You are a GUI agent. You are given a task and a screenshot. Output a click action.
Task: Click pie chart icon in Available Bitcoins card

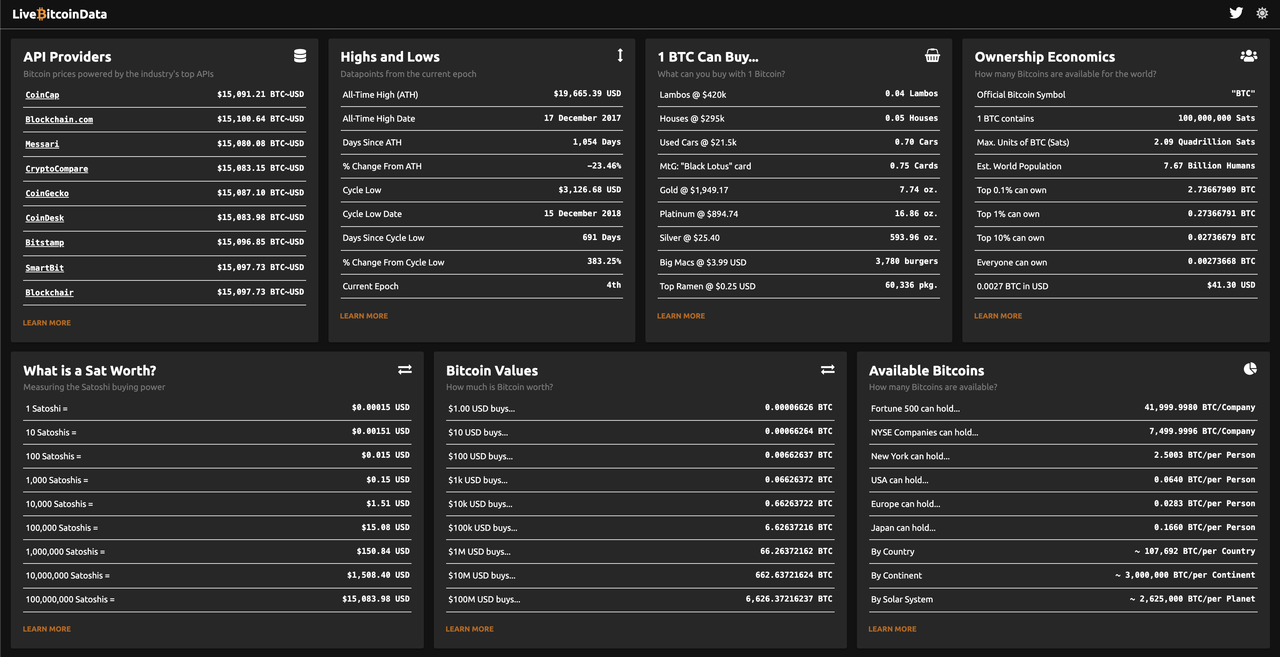(x=1250, y=369)
